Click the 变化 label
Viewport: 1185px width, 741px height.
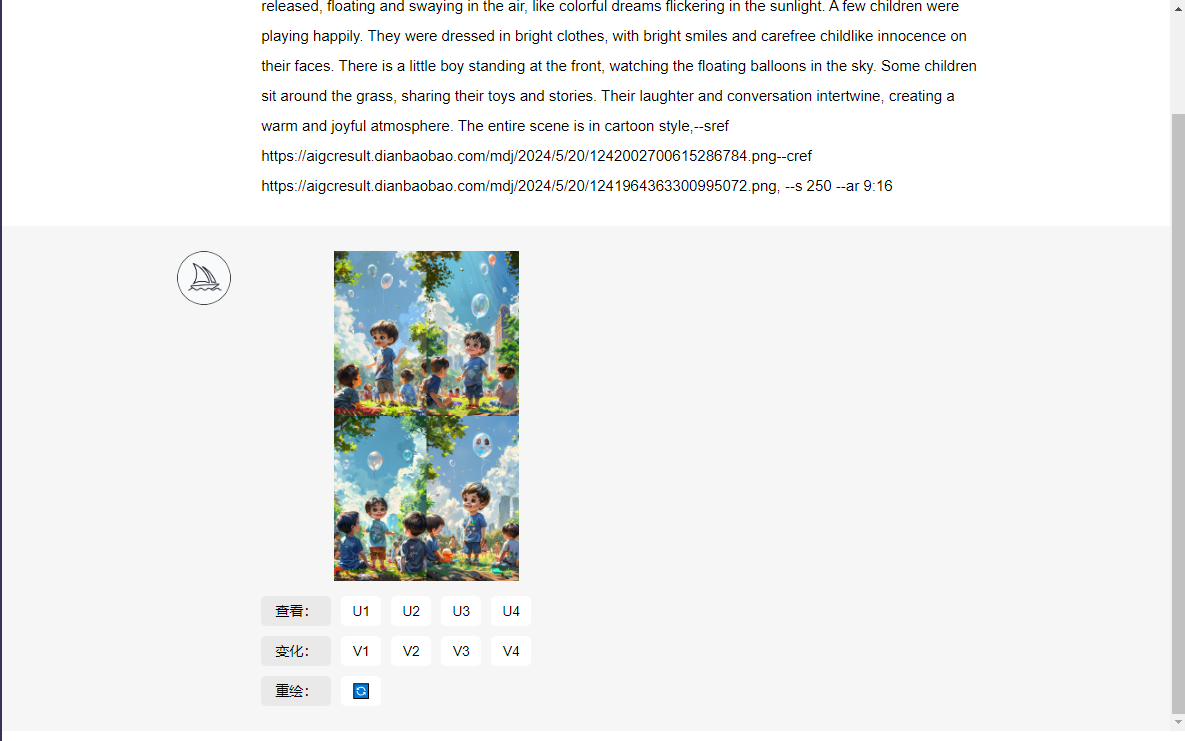295,651
